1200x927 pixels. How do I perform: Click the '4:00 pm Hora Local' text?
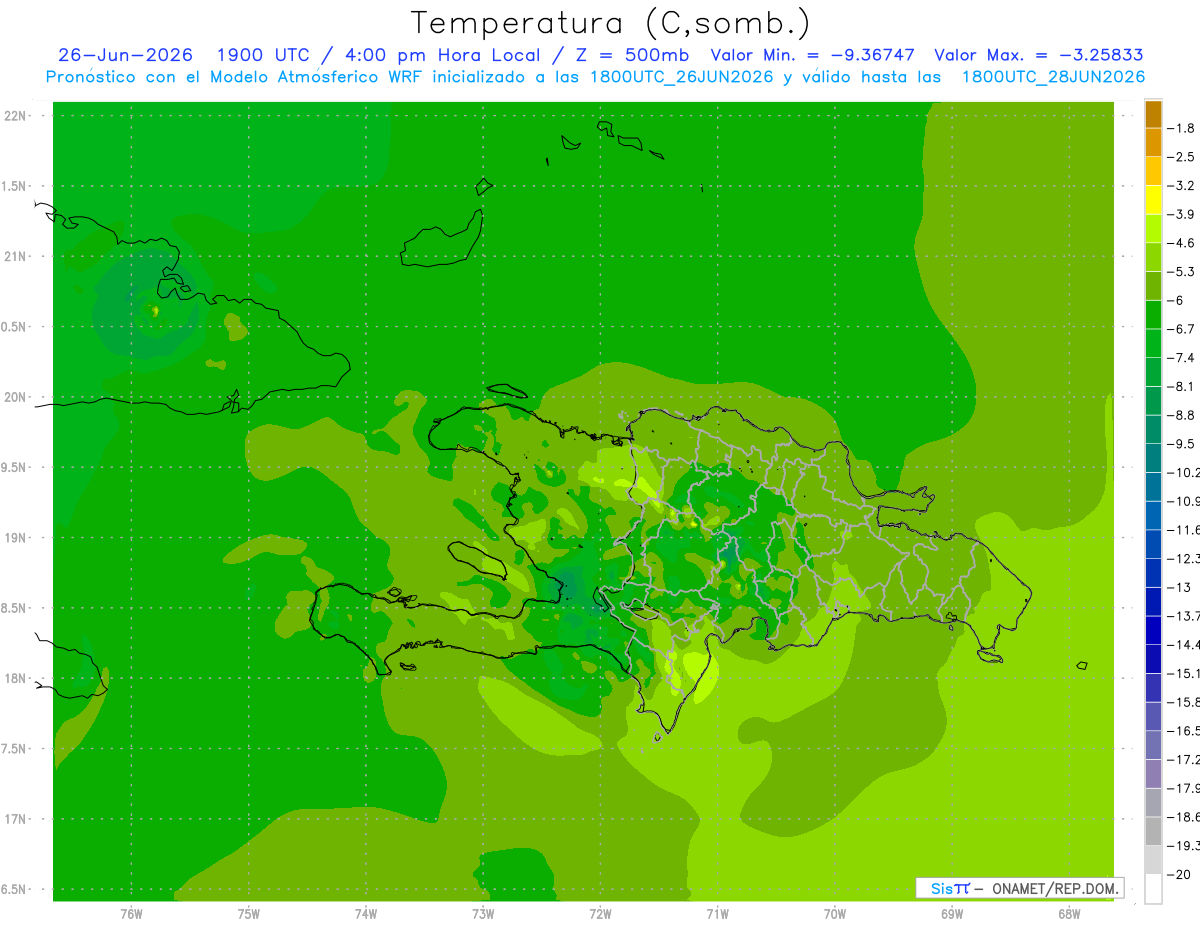click(x=442, y=55)
